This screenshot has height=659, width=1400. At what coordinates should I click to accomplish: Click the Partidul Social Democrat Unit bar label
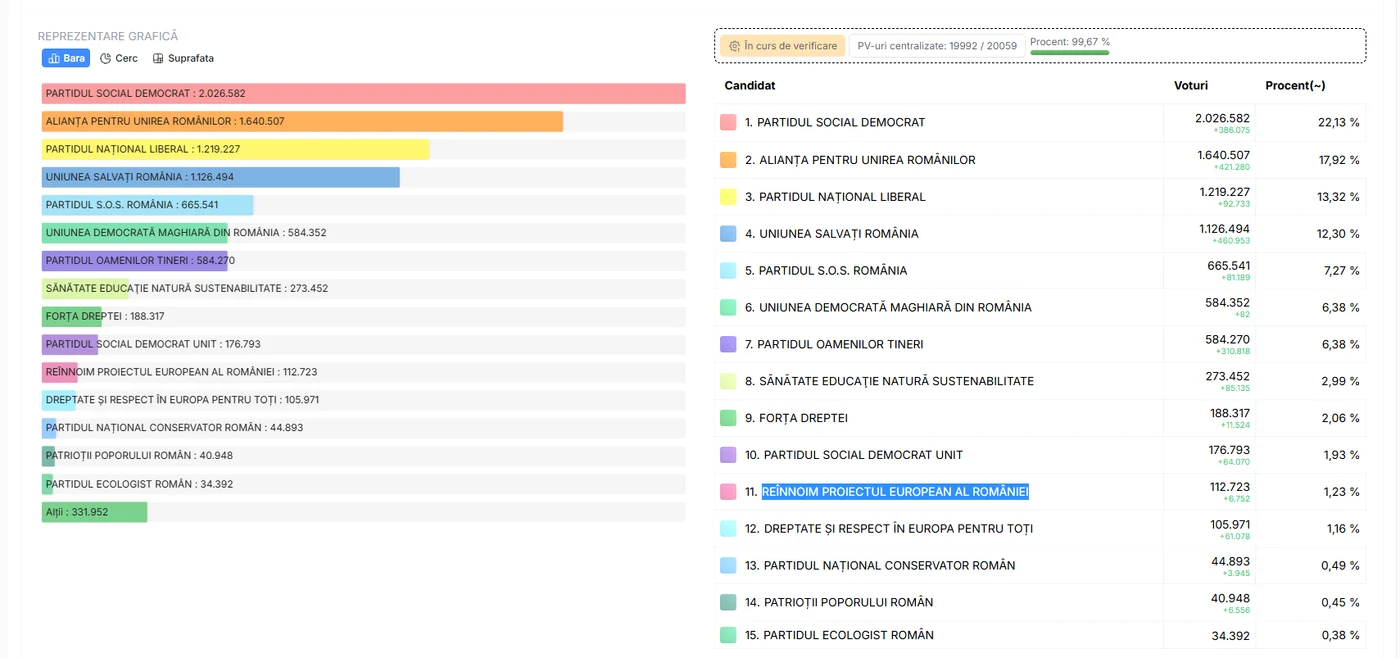[x=153, y=344]
